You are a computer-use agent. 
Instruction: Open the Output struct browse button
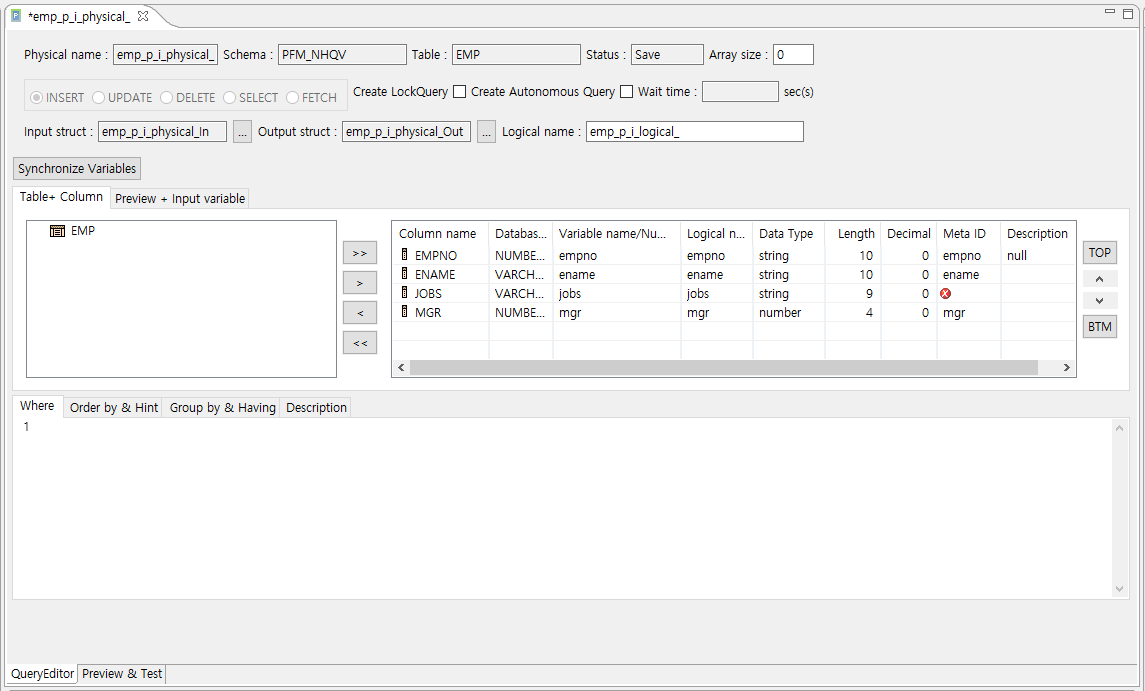[486, 132]
